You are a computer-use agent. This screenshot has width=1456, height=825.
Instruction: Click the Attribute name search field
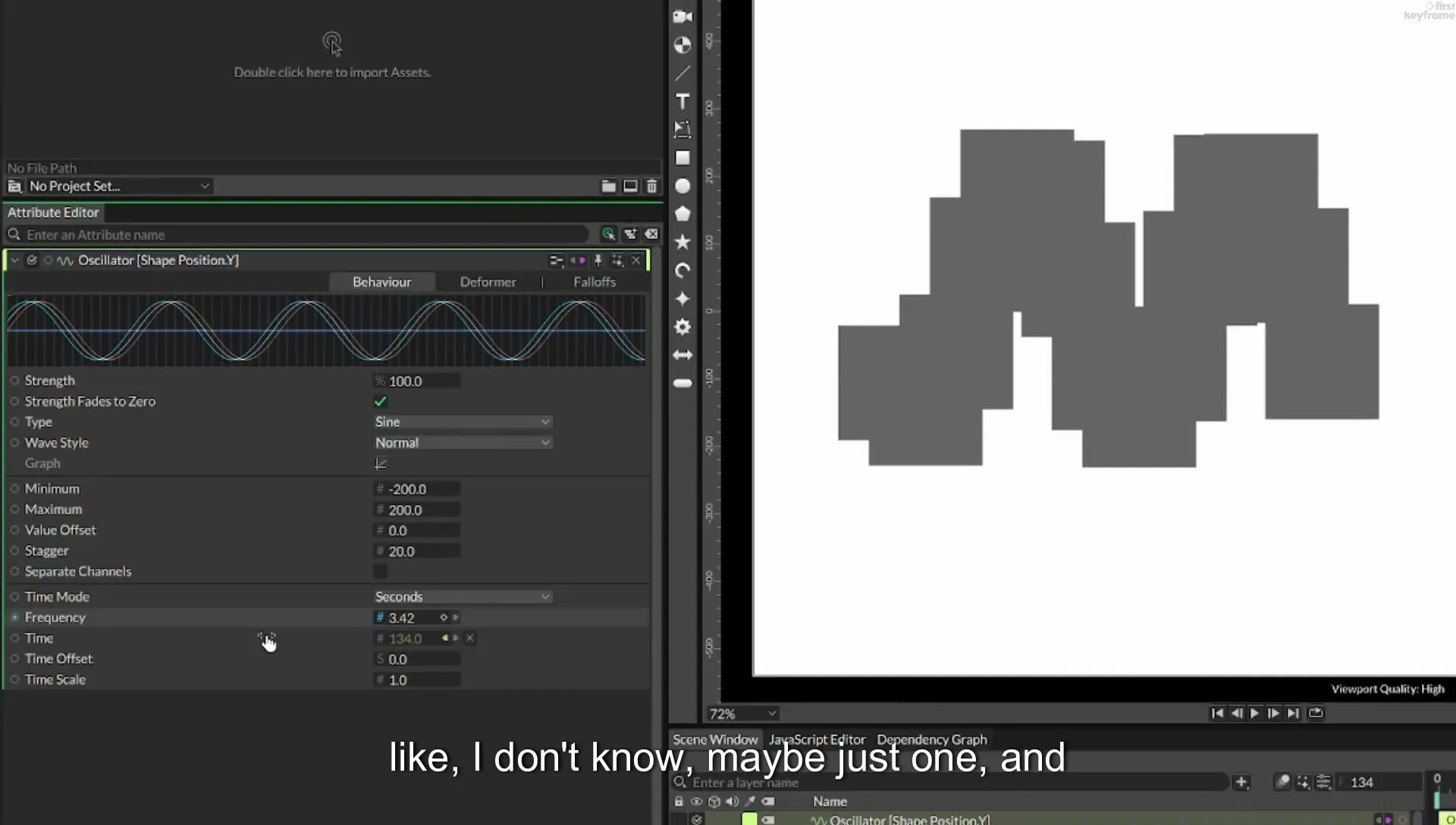tap(303, 234)
